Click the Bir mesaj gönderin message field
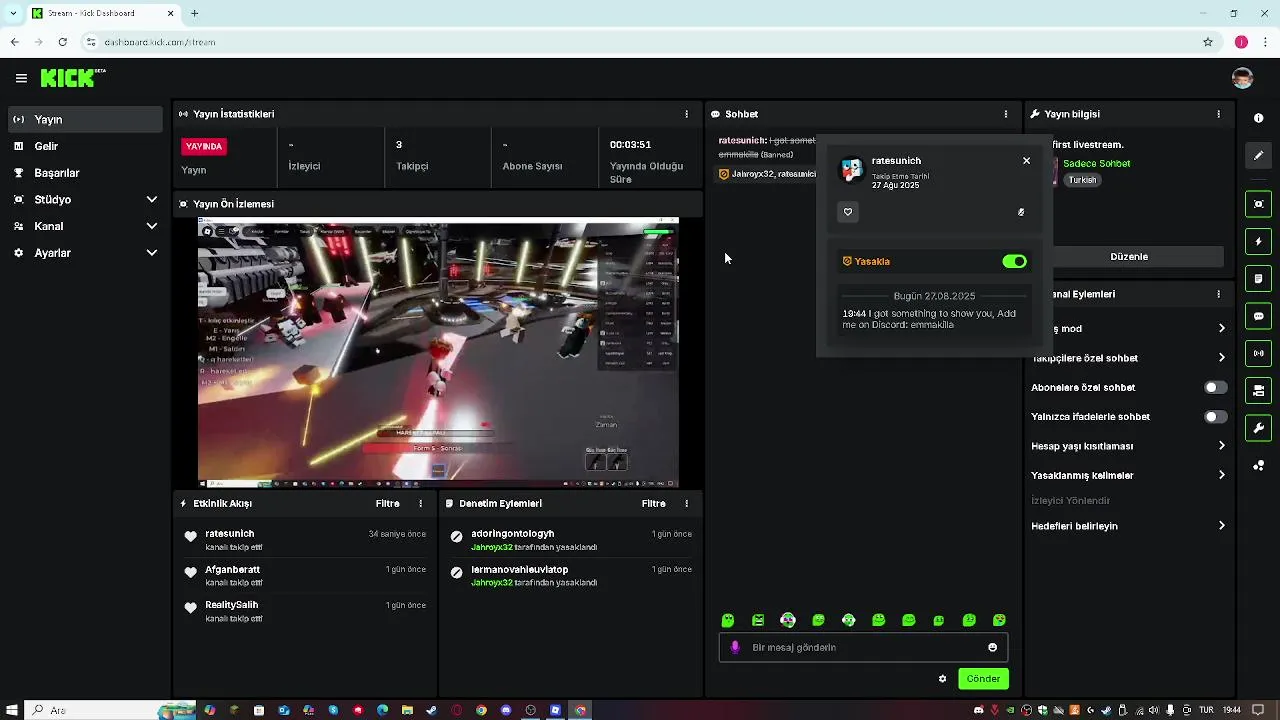 point(863,647)
